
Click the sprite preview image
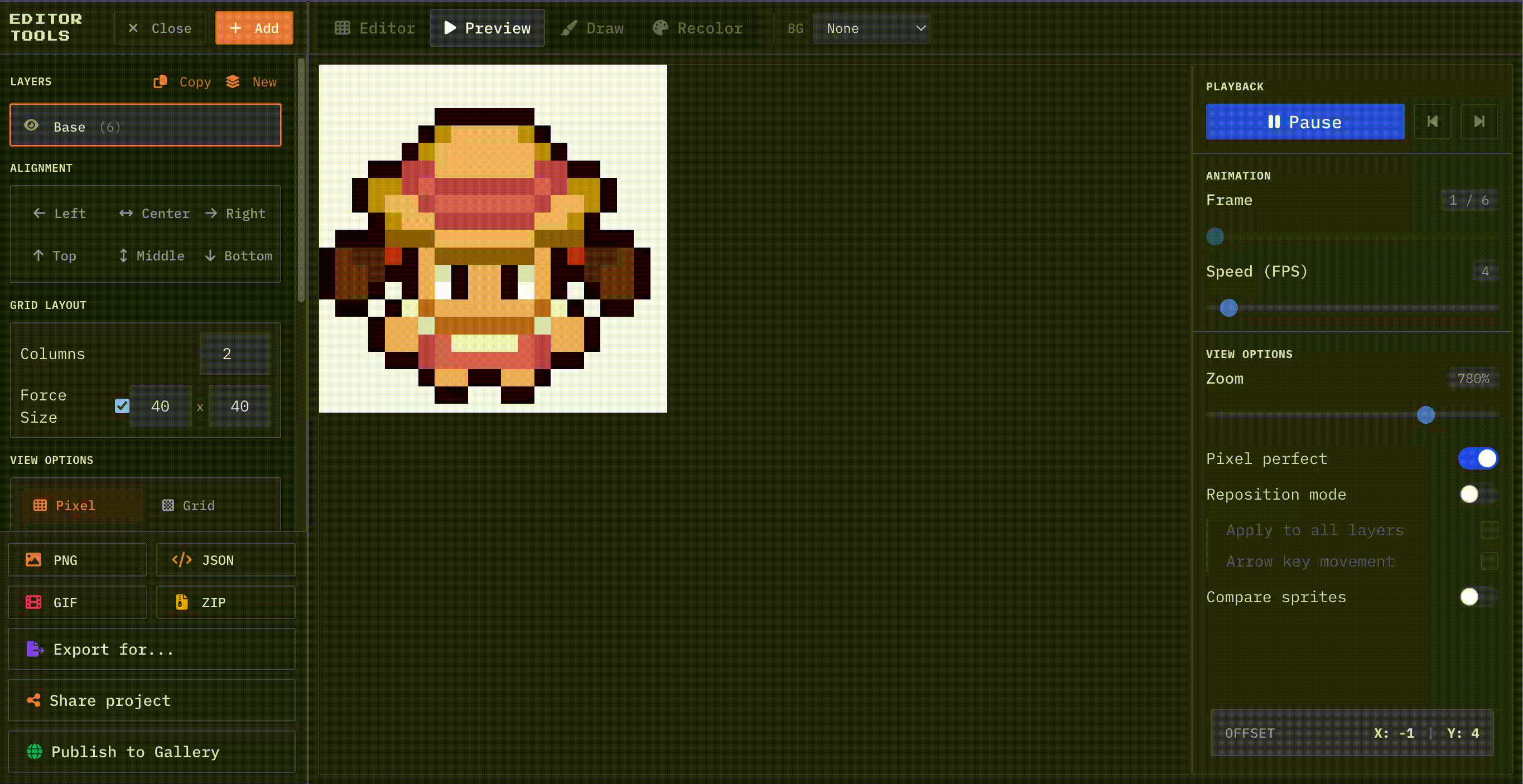(x=493, y=239)
